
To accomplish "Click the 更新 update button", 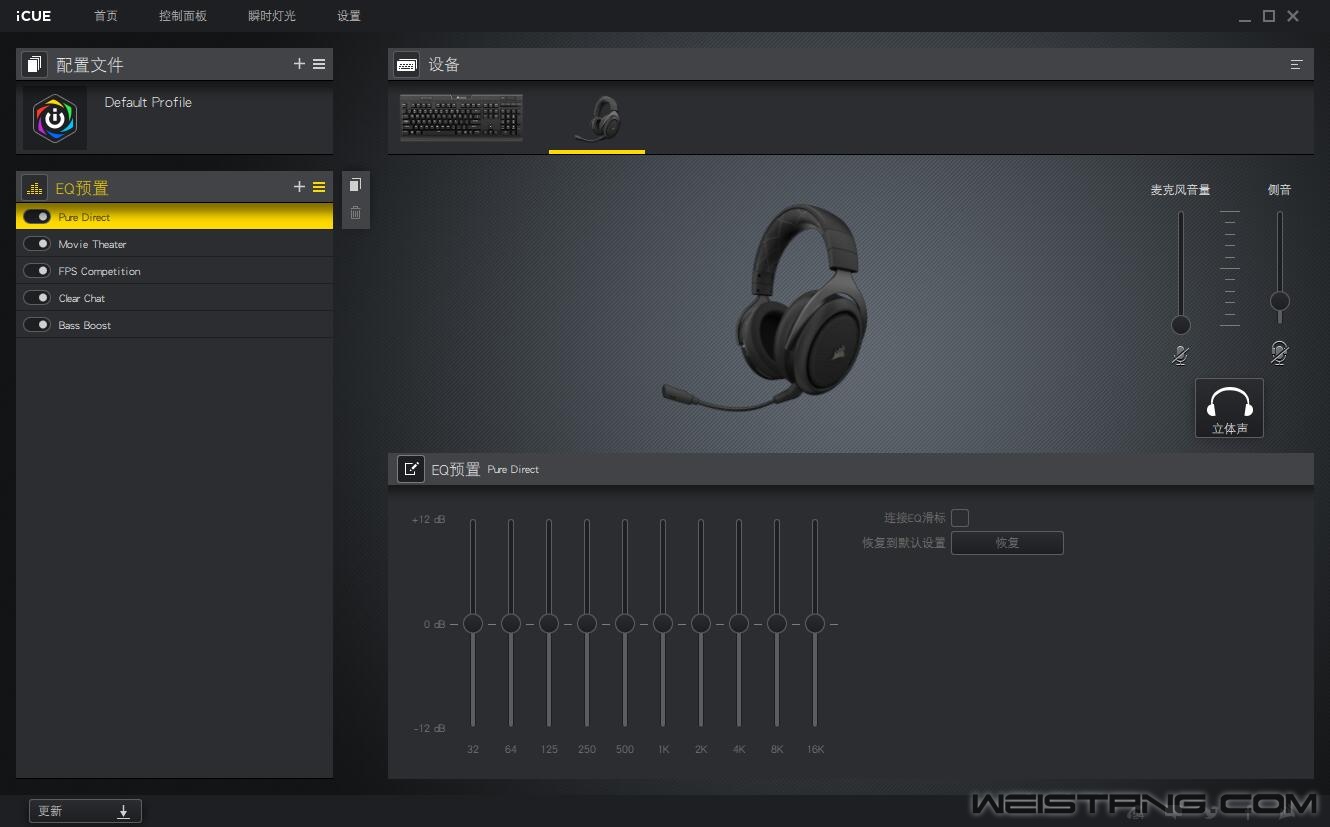I will pyautogui.click(x=85, y=811).
